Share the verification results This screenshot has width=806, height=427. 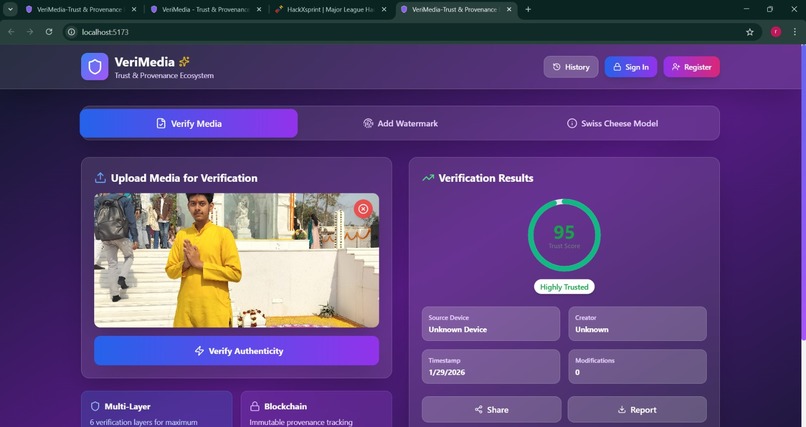491,410
